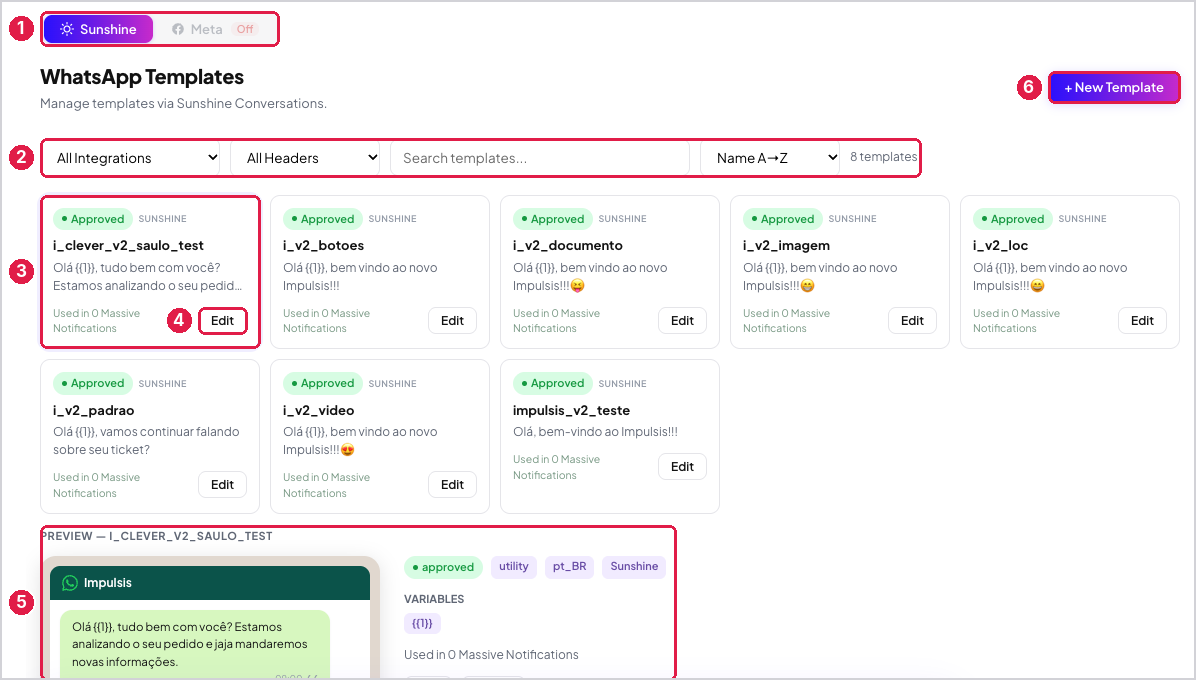Open the Name A→Z sort dropdown
1196x680 pixels.
pyautogui.click(x=770, y=158)
